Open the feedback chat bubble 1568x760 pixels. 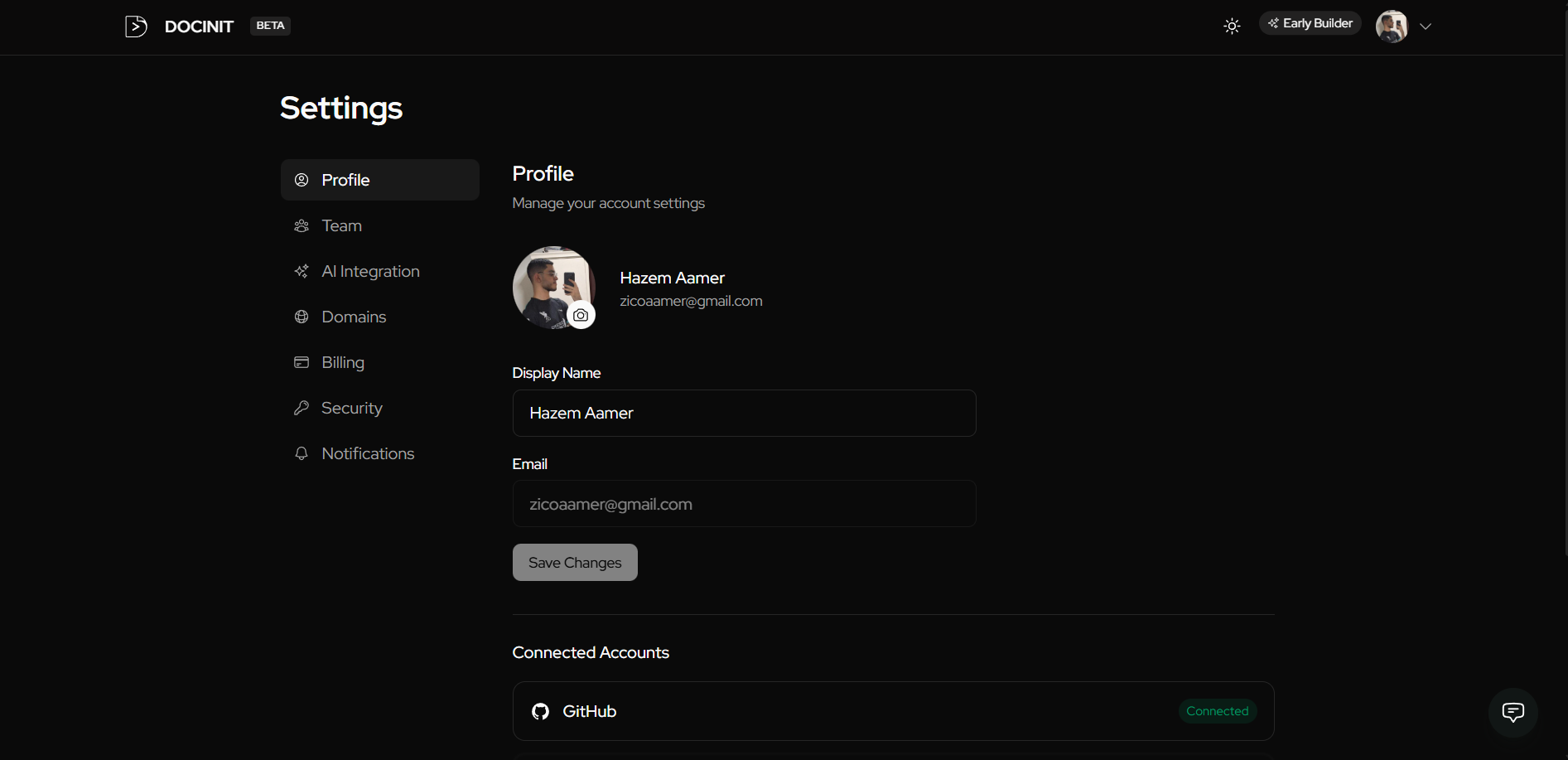1513,712
